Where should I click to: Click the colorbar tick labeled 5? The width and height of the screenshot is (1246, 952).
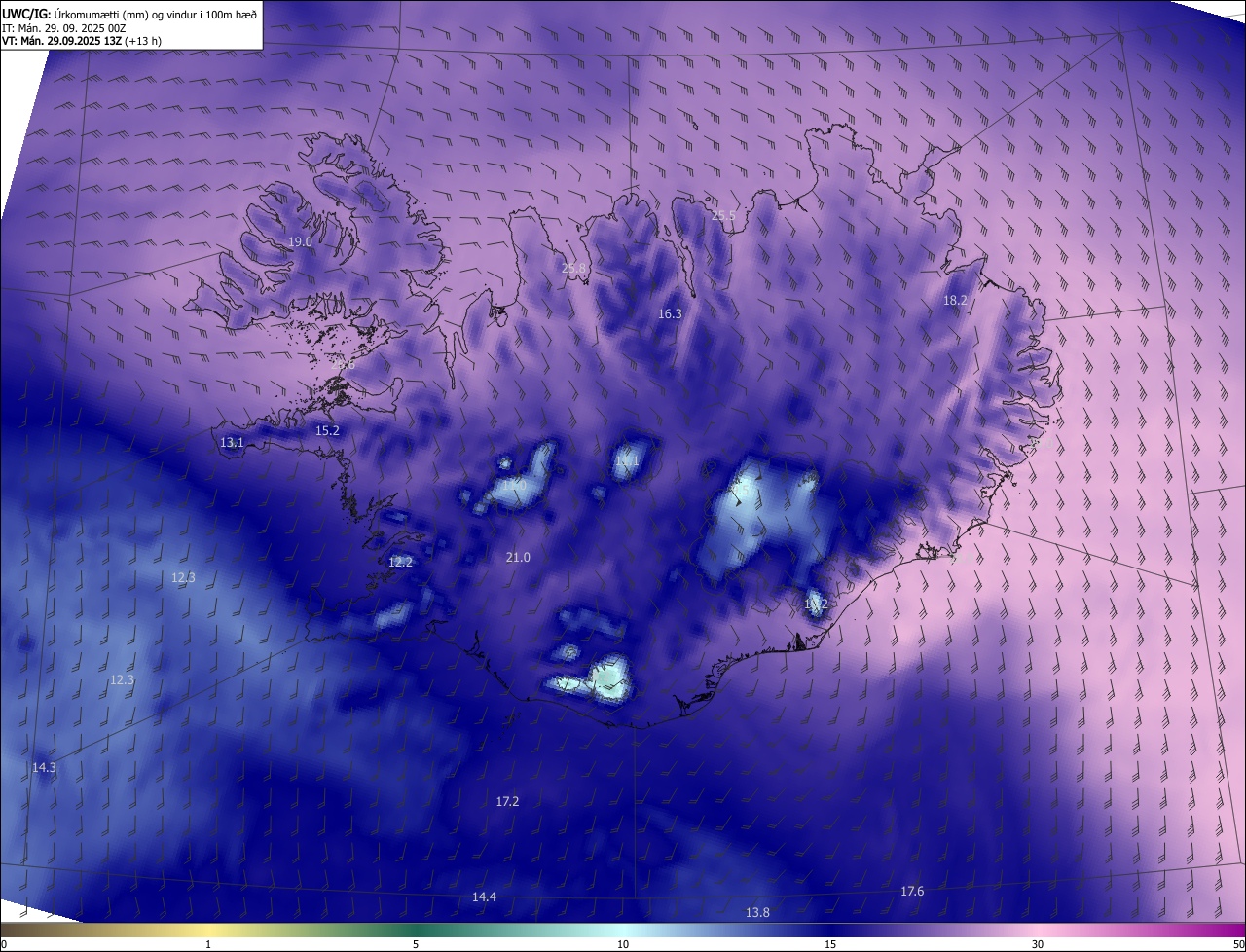point(416,944)
